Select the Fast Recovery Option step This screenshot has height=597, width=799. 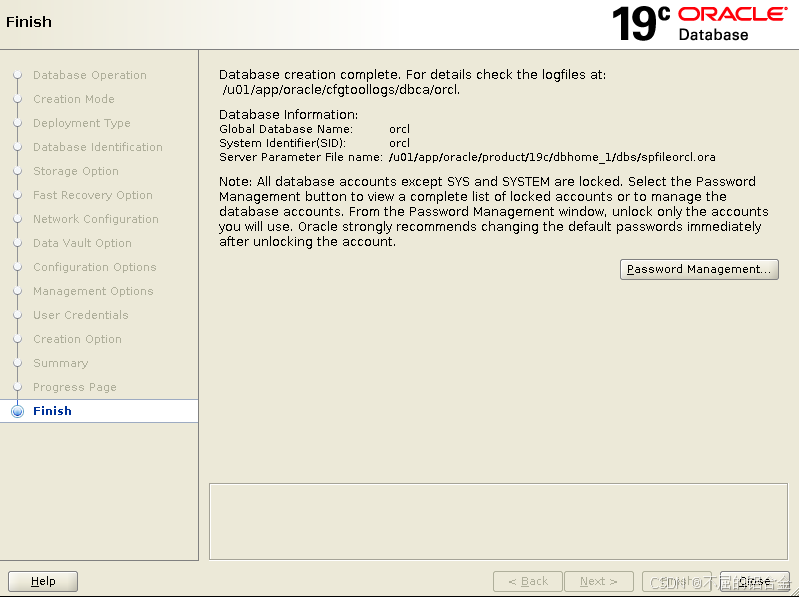(x=93, y=195)
